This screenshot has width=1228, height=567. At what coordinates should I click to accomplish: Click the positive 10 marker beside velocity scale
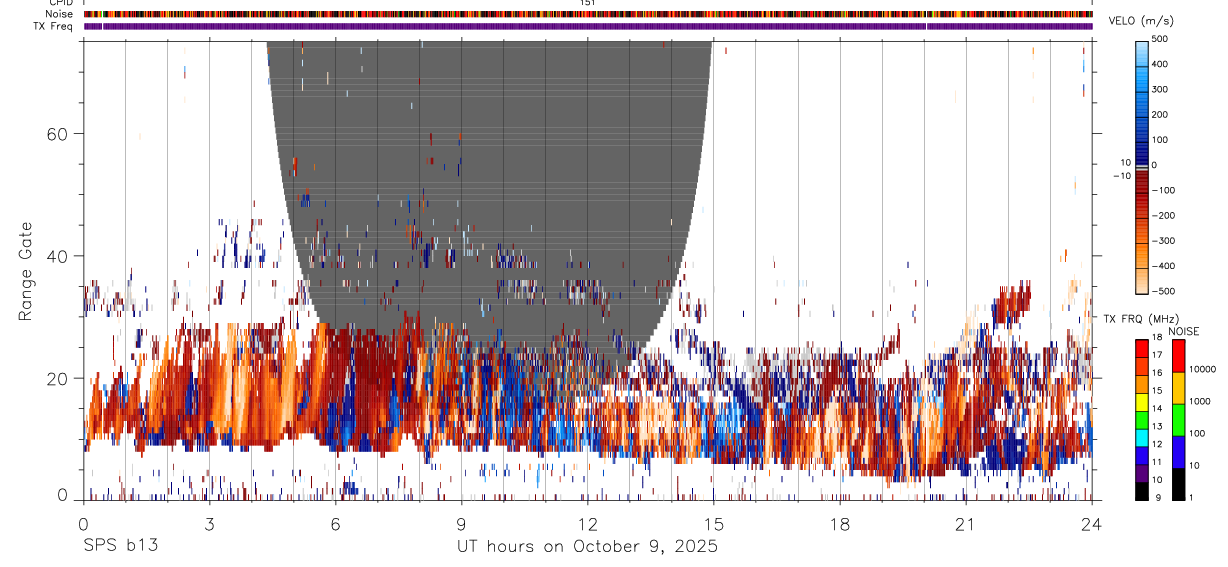1124,163
